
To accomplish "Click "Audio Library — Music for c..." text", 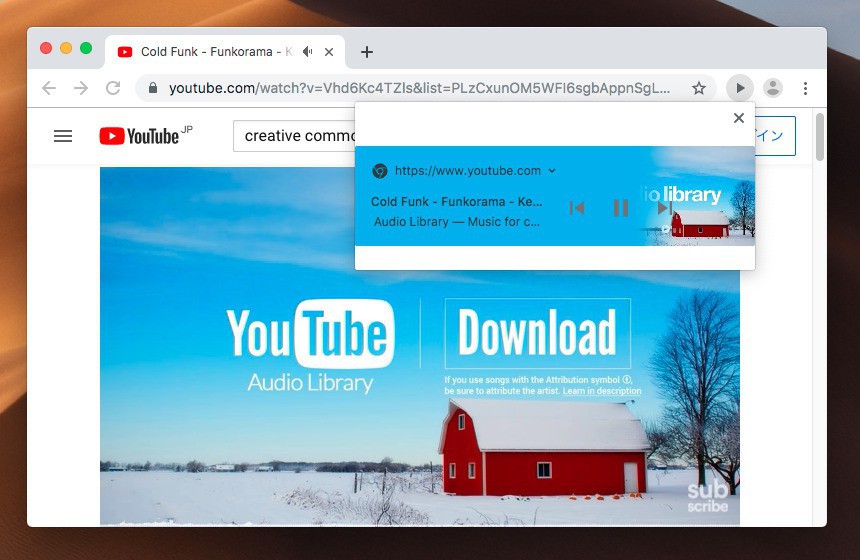I will click(x=456, y=222).
